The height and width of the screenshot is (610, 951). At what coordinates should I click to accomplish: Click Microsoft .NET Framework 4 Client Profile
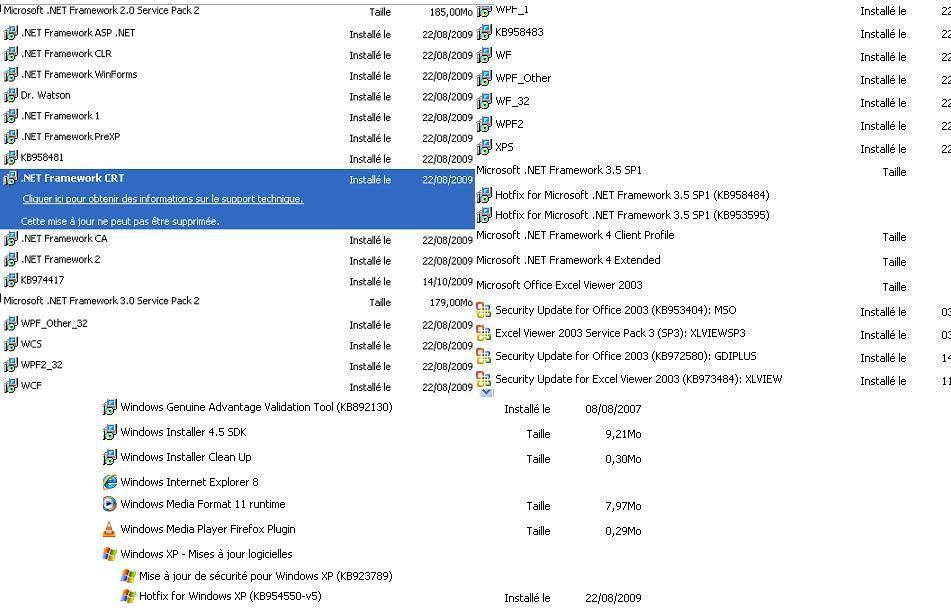point(575,235)
